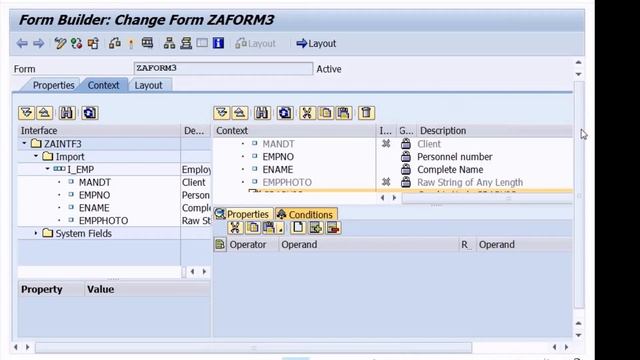Append new row in Conditions toolbar
Viewport: 640px width, 360px height.
[x=298, y=228]
